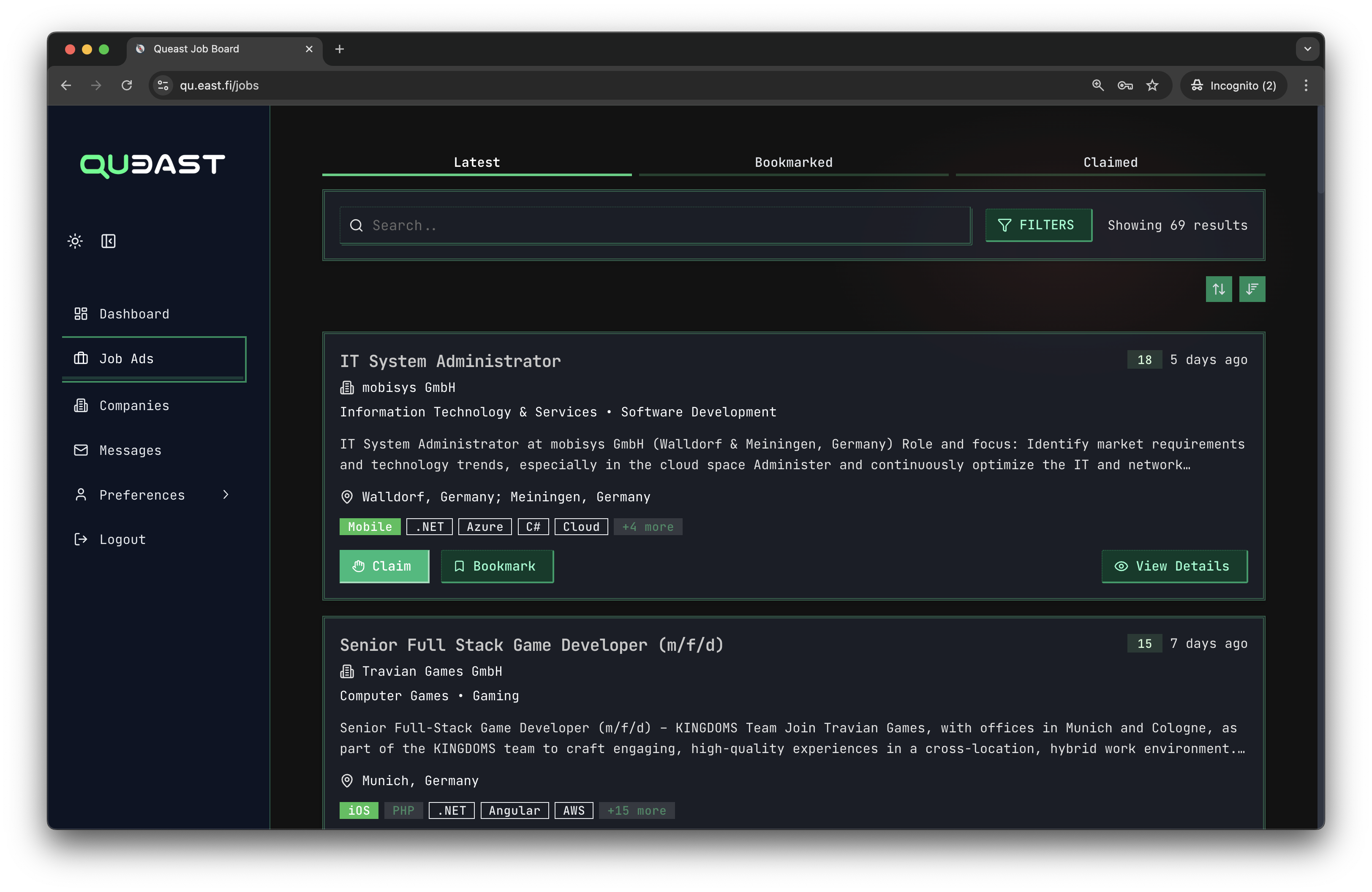This screenshot has height=892, width=1372.
Task: Open FILTERS panel
Action: click(1037, 225)
